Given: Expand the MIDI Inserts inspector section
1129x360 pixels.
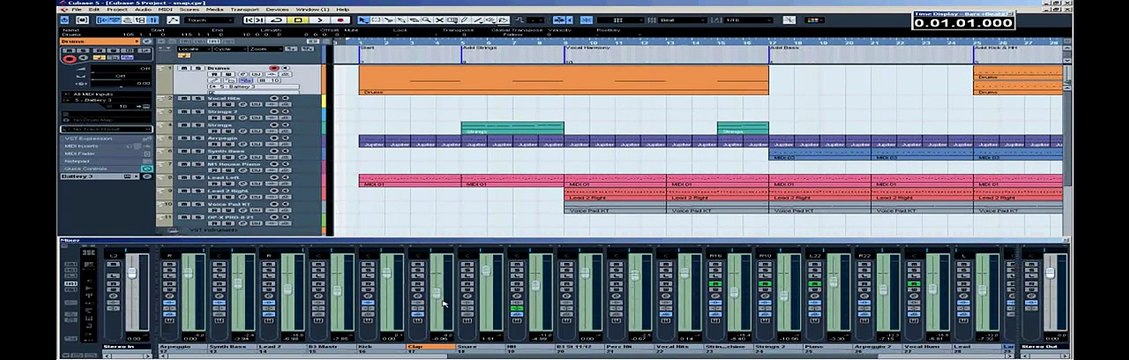Looking at the screenshot, I should tap(107, 146).
